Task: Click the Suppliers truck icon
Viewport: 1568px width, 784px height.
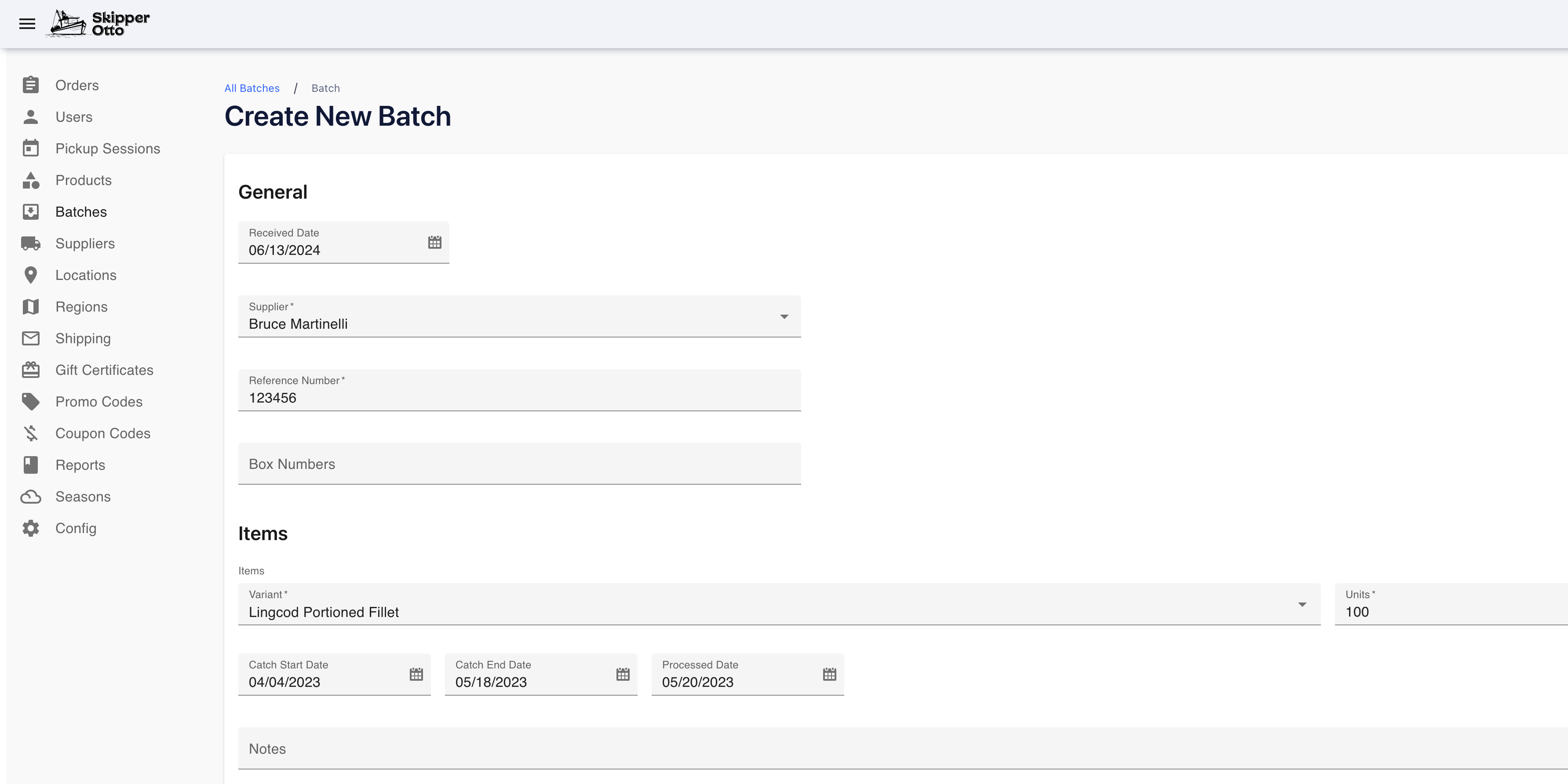Action: point(30,243)
